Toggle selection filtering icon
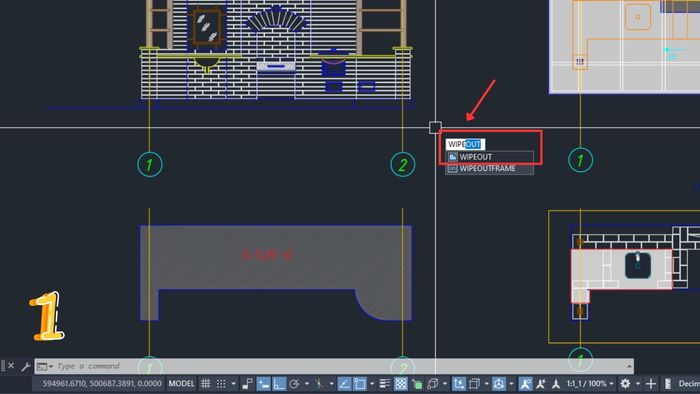The image size is (700, 394). coord(475,384)
